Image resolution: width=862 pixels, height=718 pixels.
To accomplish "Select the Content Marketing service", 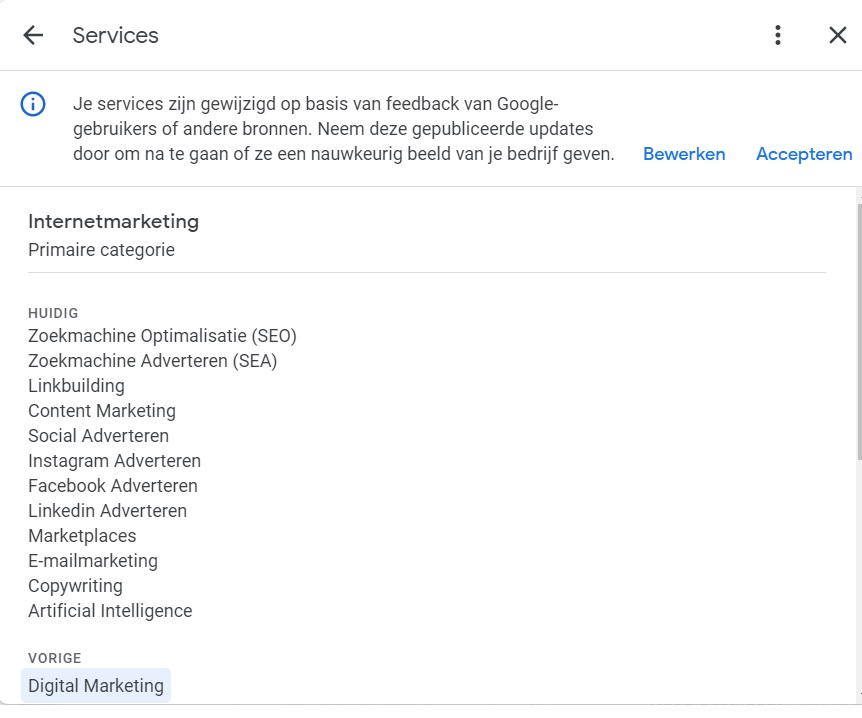I will (101, 410).
